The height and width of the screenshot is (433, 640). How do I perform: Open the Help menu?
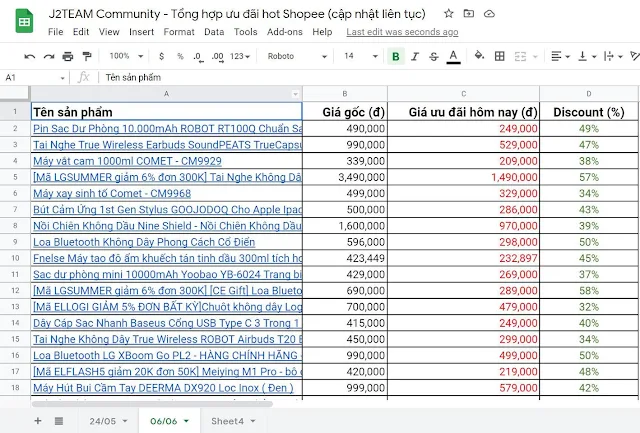tap(322, 32)
